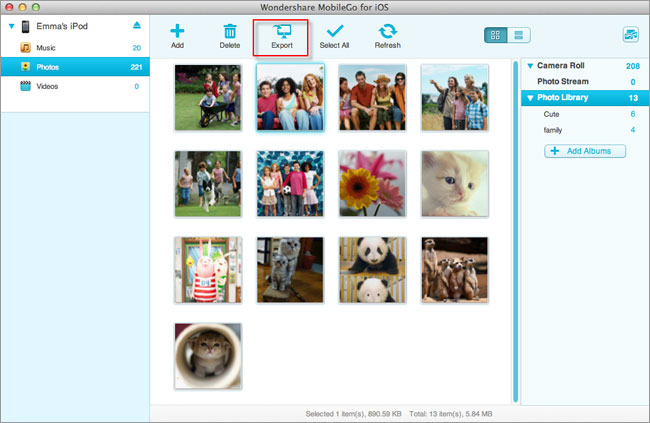650x423 pixels.
Task: Open Photo Stream album
Action: [585, 82]
